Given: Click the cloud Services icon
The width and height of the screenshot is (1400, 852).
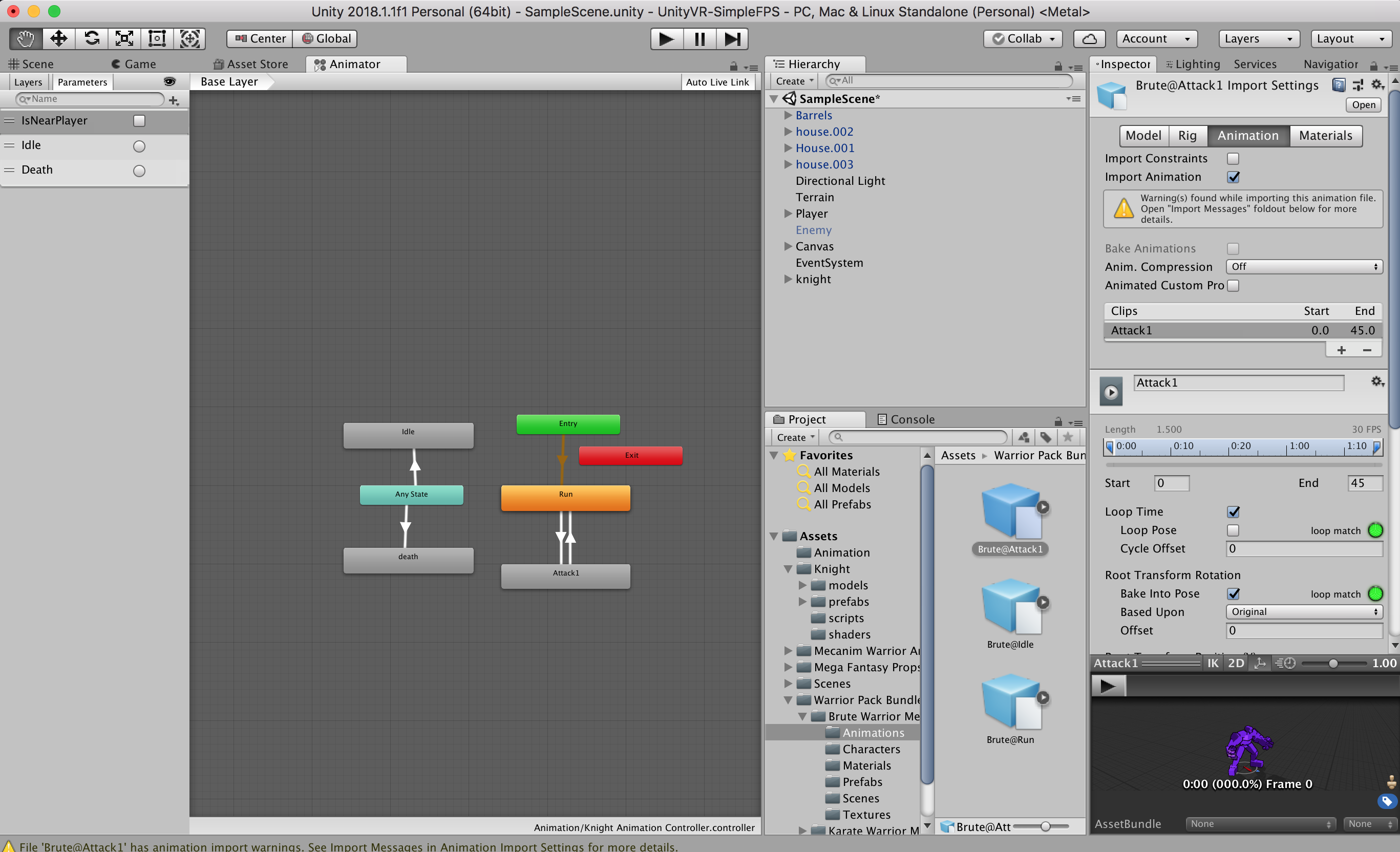Looking at the screenshot, I should pyautogui.click(x=1089, y=38).
